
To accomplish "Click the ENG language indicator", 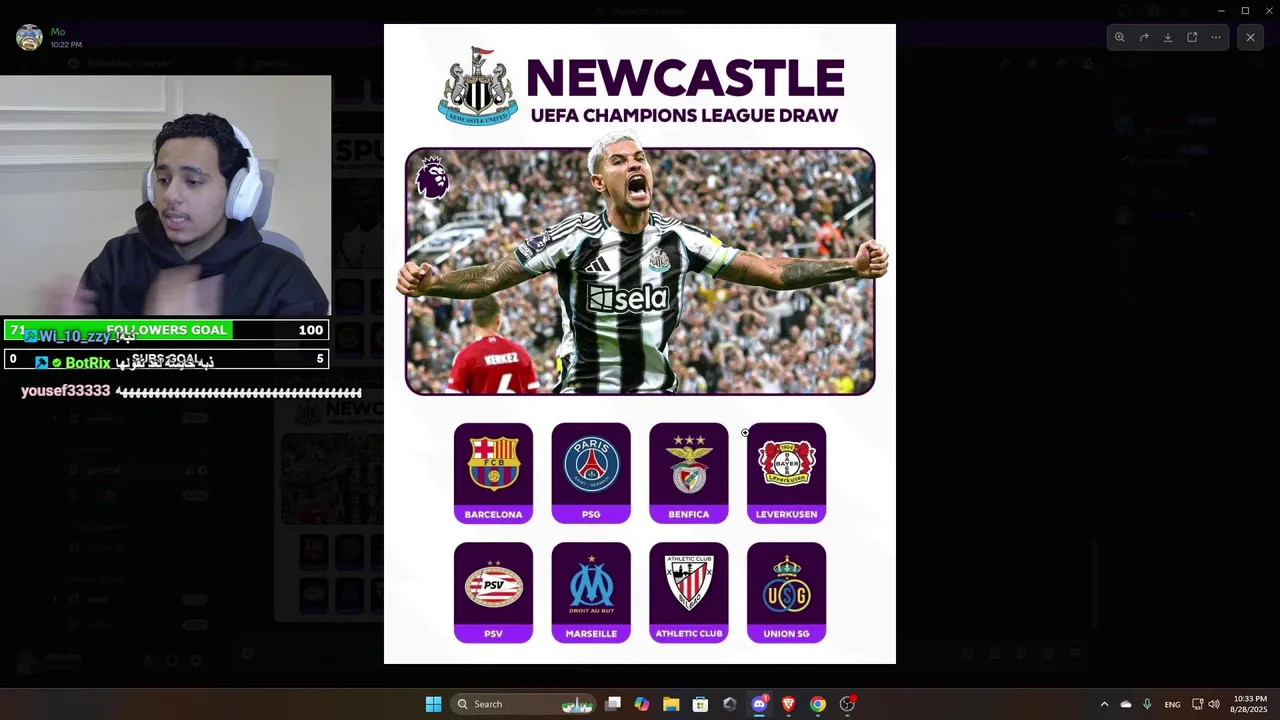I will 1173,704.
